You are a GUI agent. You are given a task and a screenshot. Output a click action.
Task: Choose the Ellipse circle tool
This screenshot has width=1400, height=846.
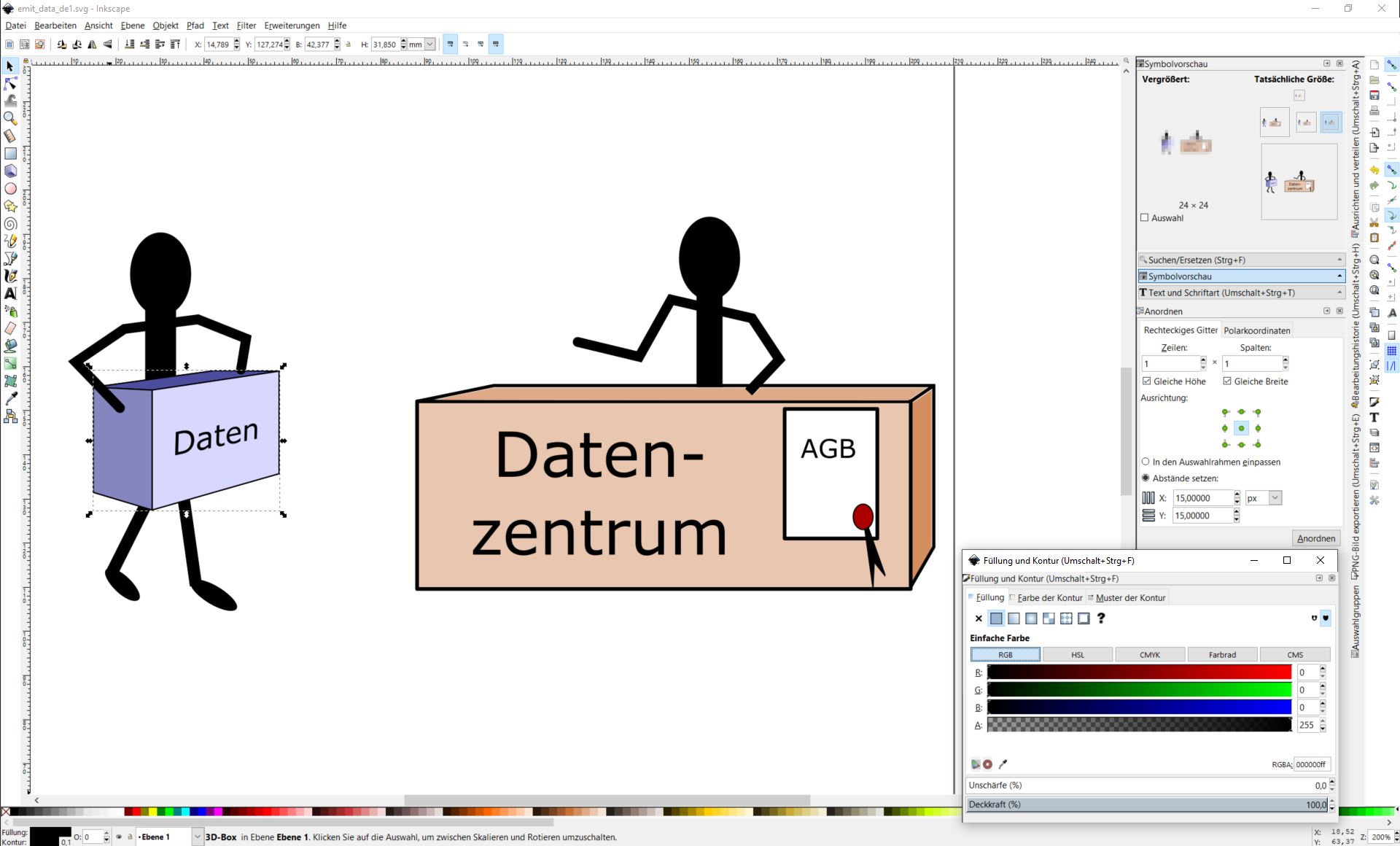[x=10, y=188]
